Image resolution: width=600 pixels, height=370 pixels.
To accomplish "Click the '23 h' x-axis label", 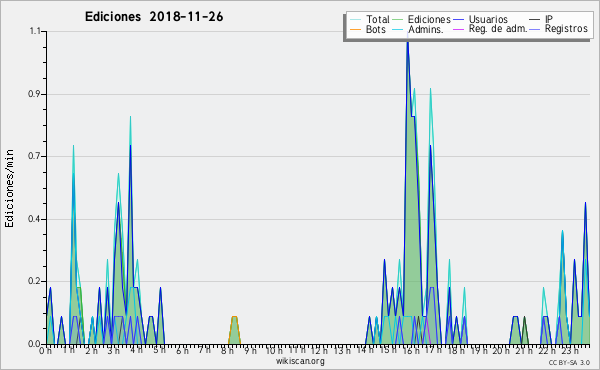I will 570,350.
